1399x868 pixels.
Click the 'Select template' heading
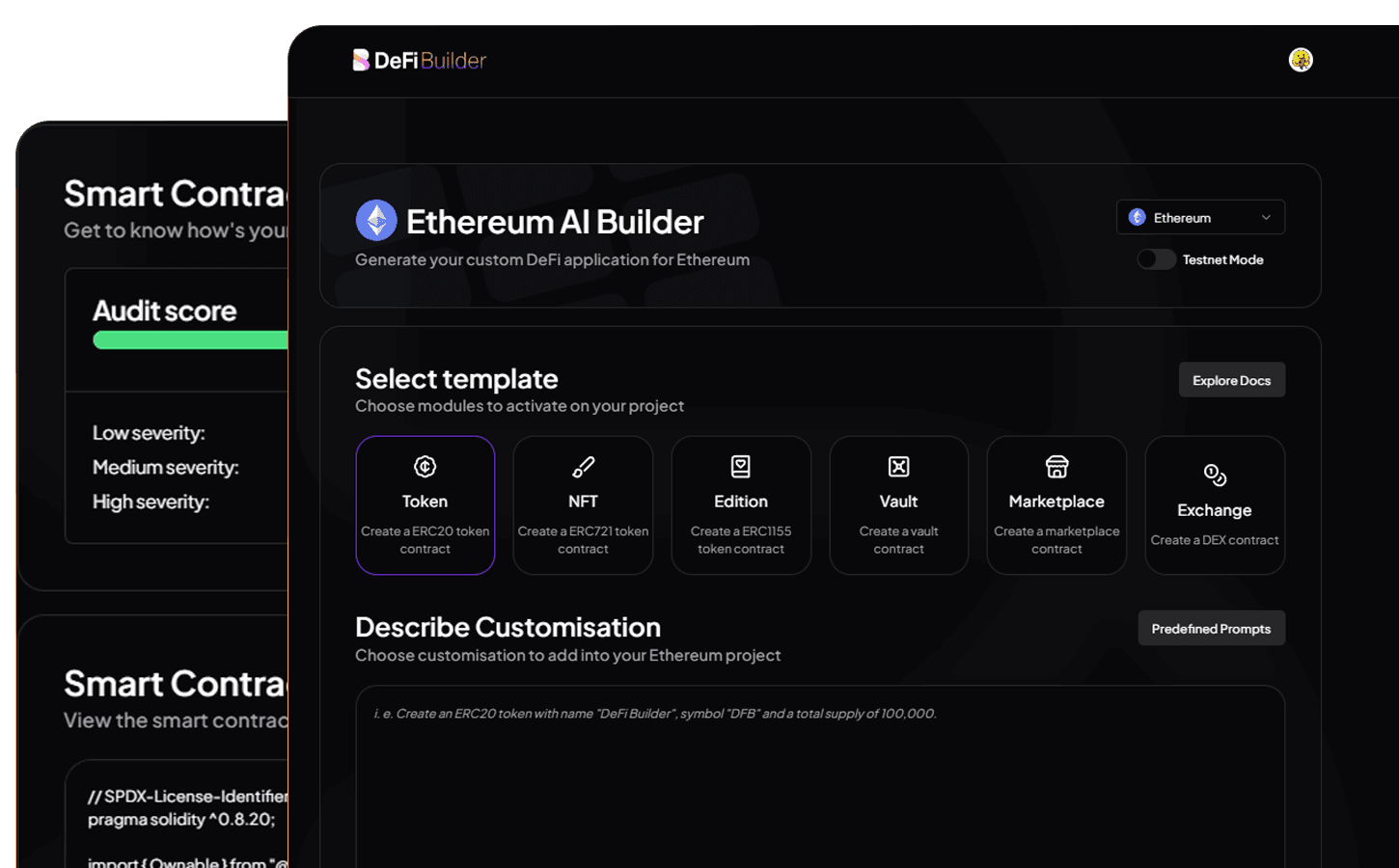pos(456,379)
